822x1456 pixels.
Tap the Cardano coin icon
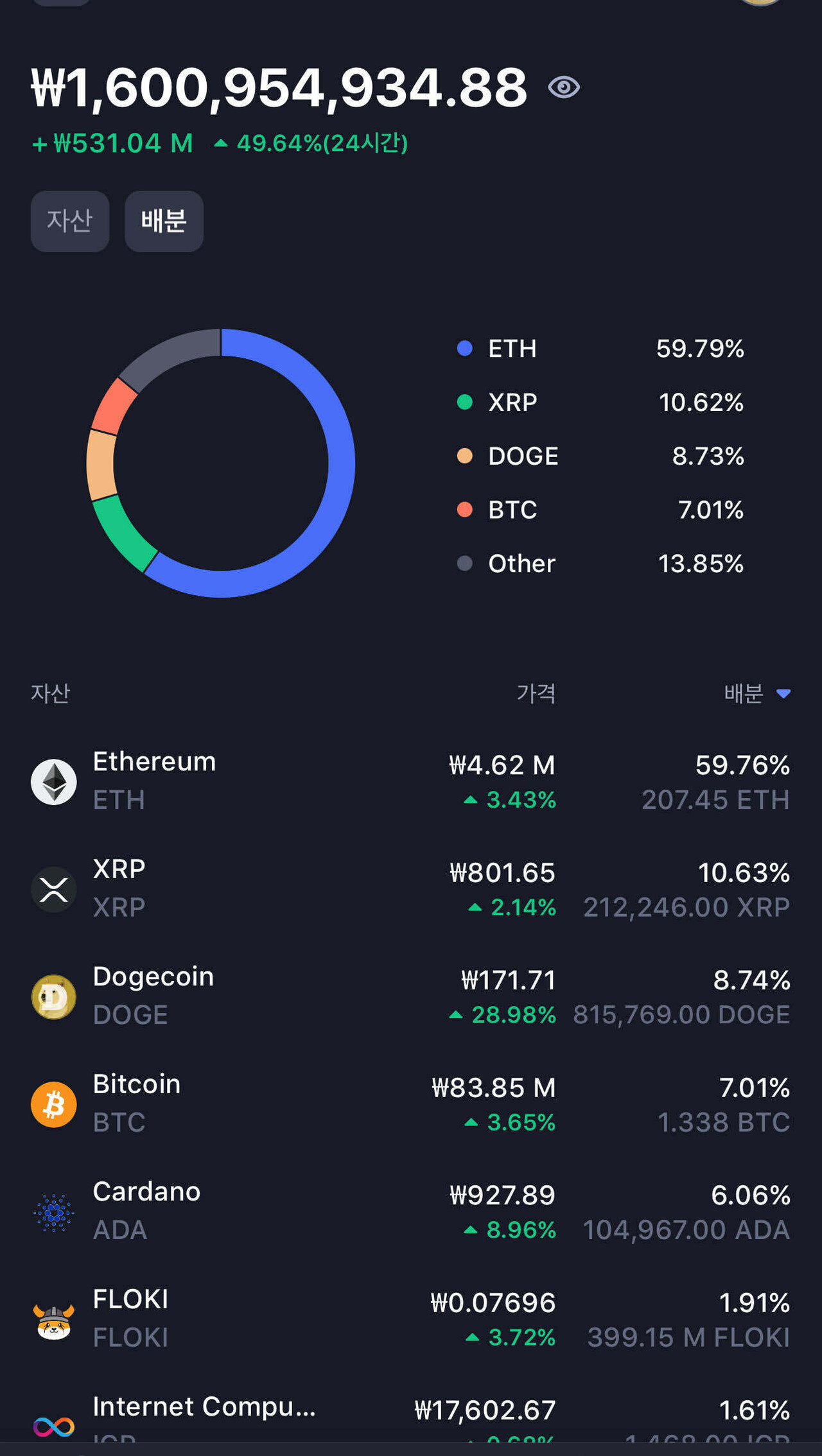(x=54, y=1212)
